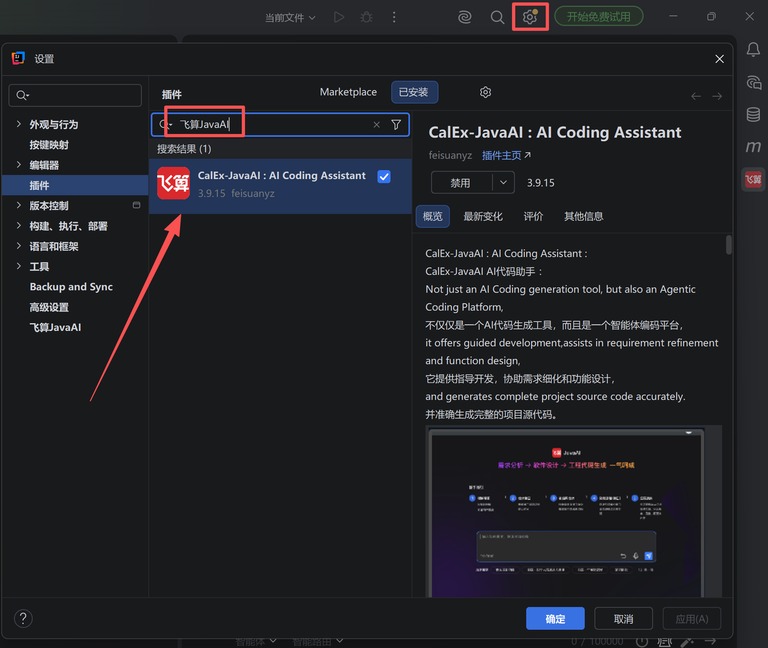Switch to the Marketplace tab
Screen dimensions: 768x648
(348, 92)
